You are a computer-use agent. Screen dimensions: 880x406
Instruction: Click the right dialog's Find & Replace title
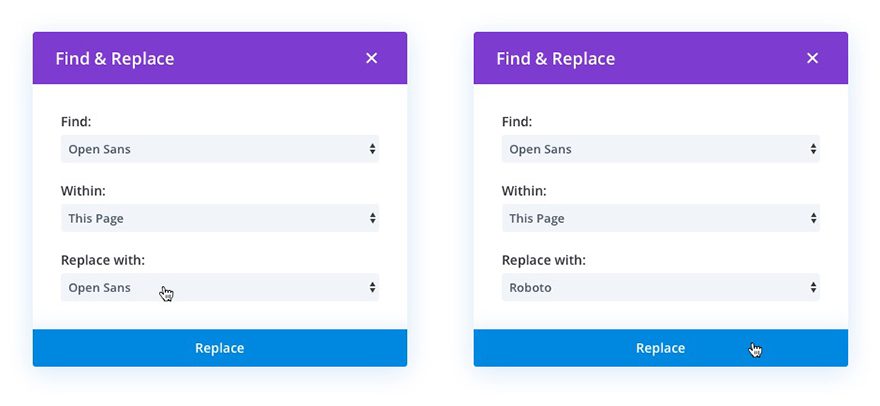point(556,59)
